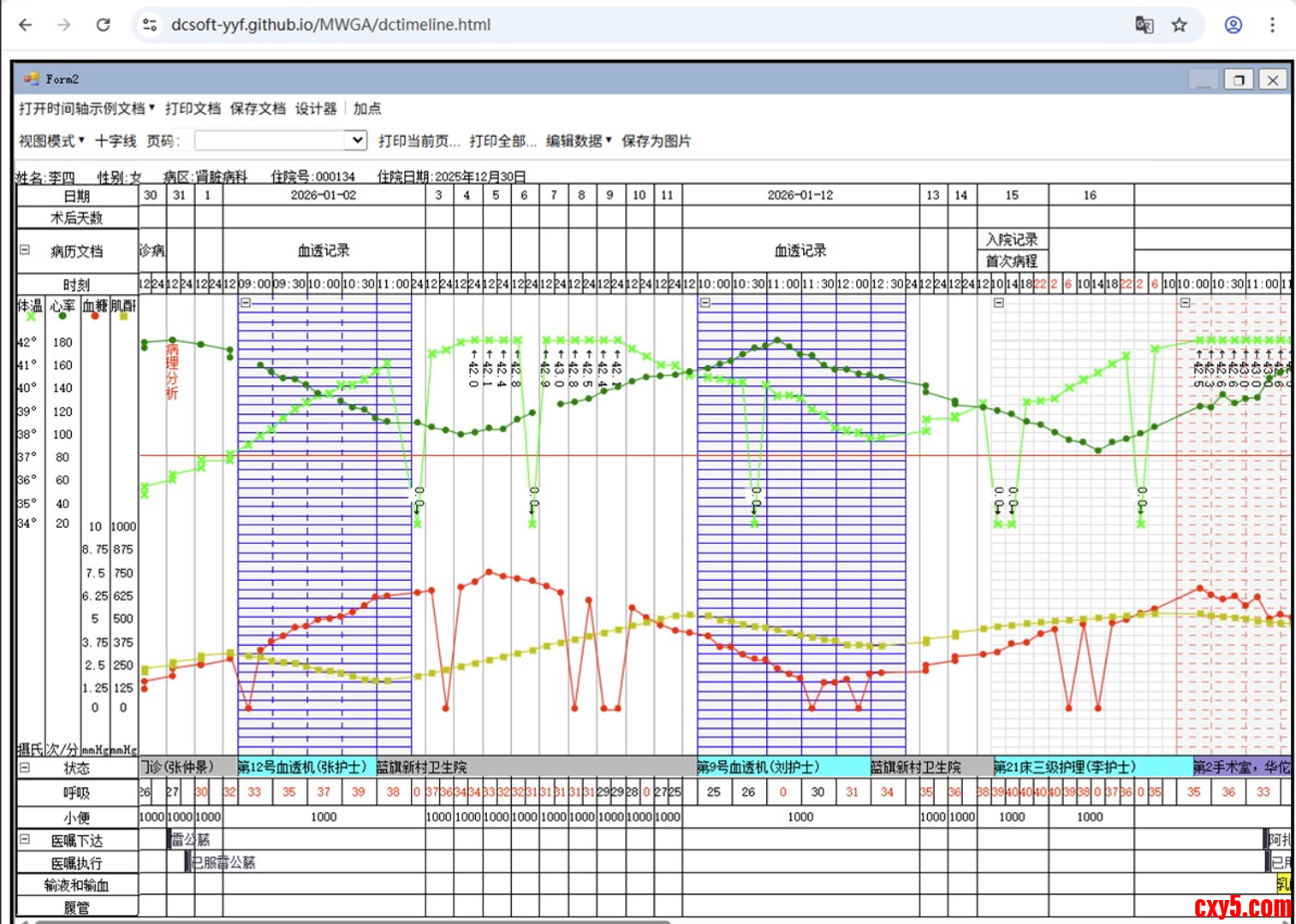The height and width of the screenshot is (924, 1296).
Task: Click 打印当前页... button
Action: click(x=419, y=141)
